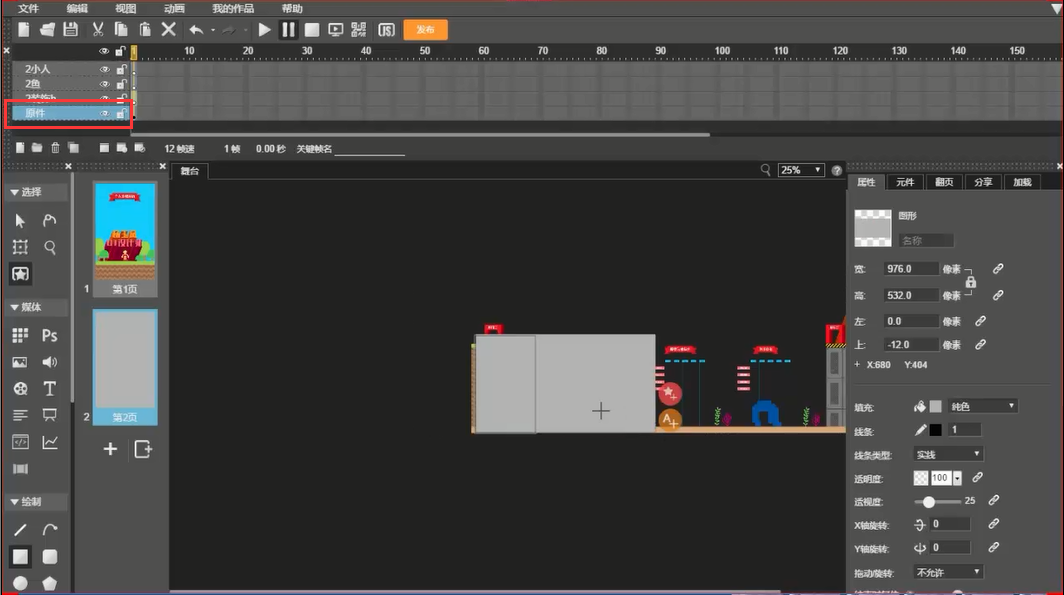The image size is (1064, 595).
Task: Open the 实线 line type dropdown
Action: 948,454
